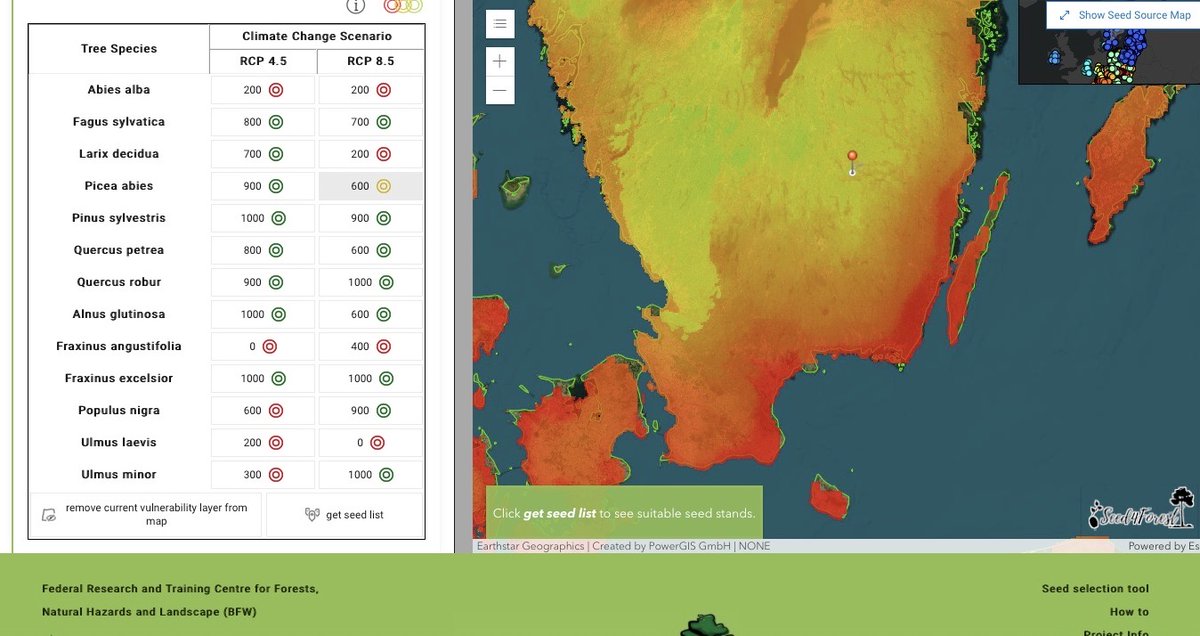Click the RCP 8.5 column header

coord(371,61)
